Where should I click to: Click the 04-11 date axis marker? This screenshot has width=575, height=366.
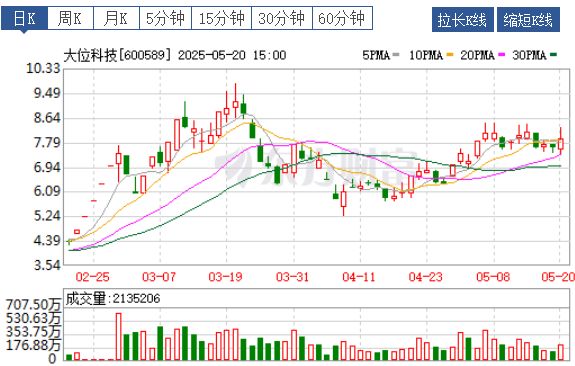point(359,277)
